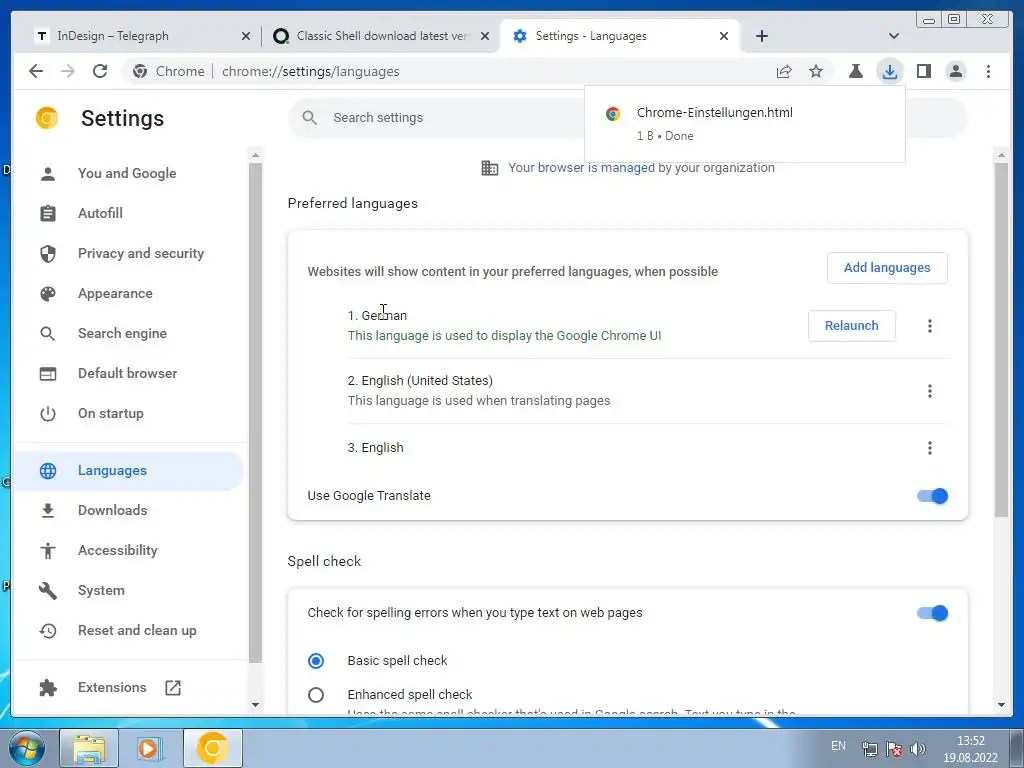The height and width of the screenshot is (768, 1024).
Task: Open the network tray icon
Action: coord(869,748)
